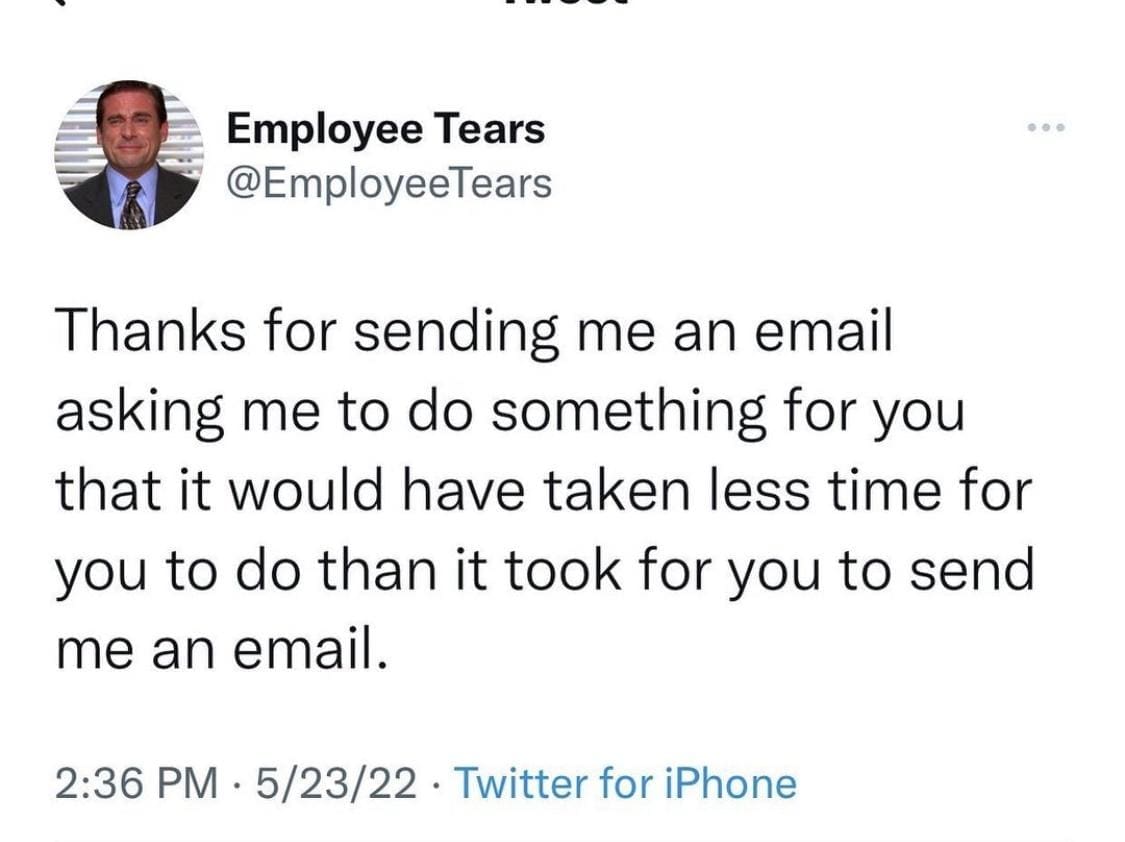Click the line starting "that it would have"
Viewport: 1125px width, 842px height.
click(x=544, y=491)
